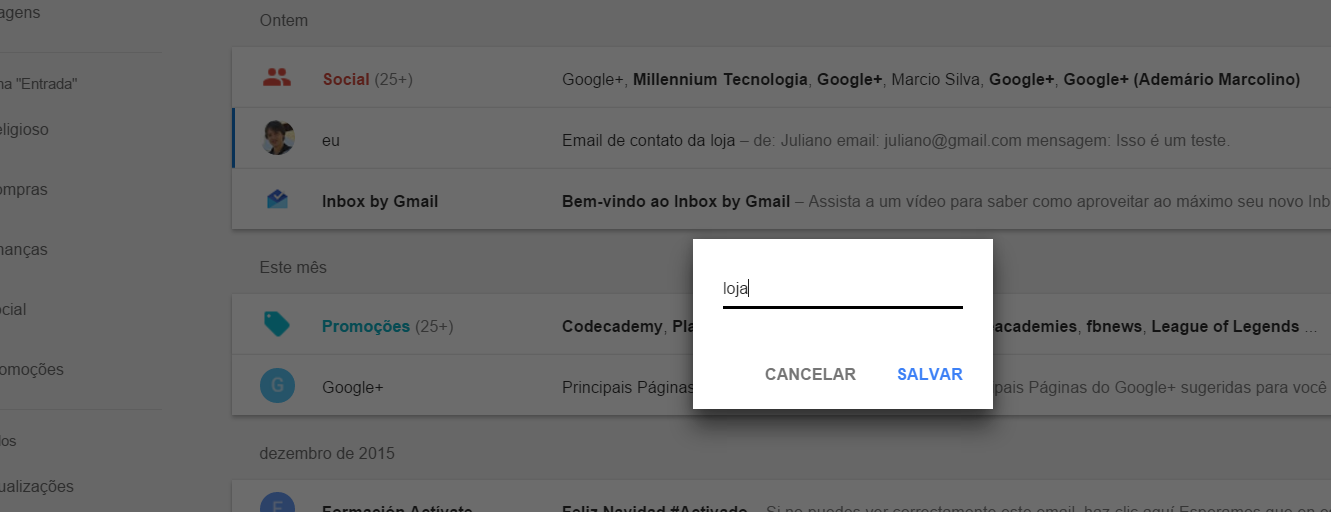Open the Google+ Principais Páginas email
The width and height of the screenshot is (1331, 512).
[x=781, y=385]
